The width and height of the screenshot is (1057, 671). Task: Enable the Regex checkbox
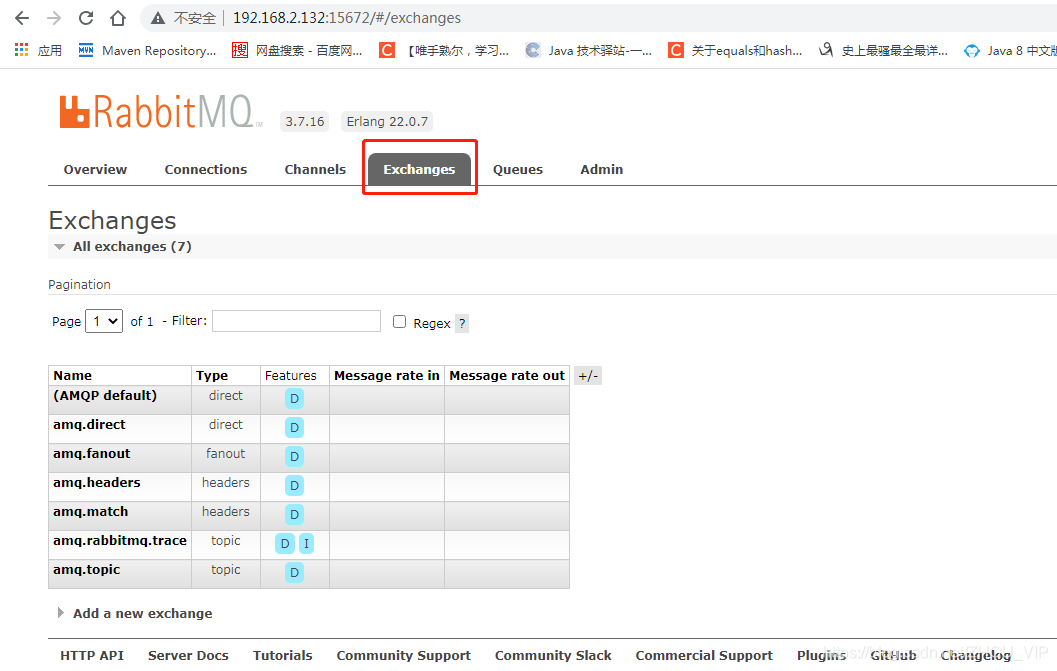point(400,322)
